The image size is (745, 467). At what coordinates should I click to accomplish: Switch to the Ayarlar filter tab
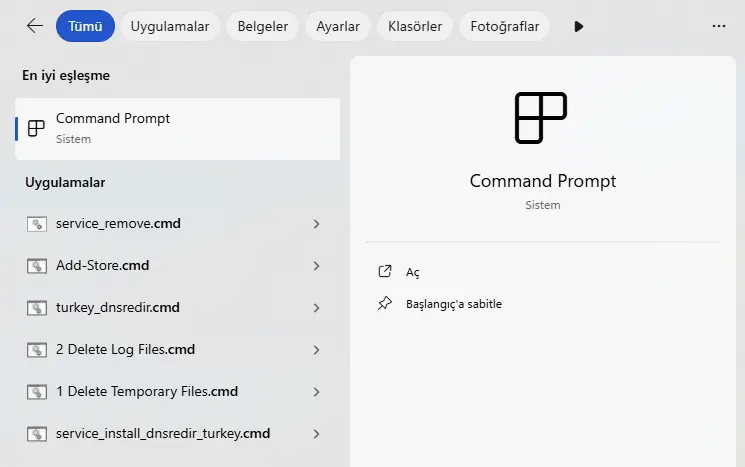pos(338,26)
